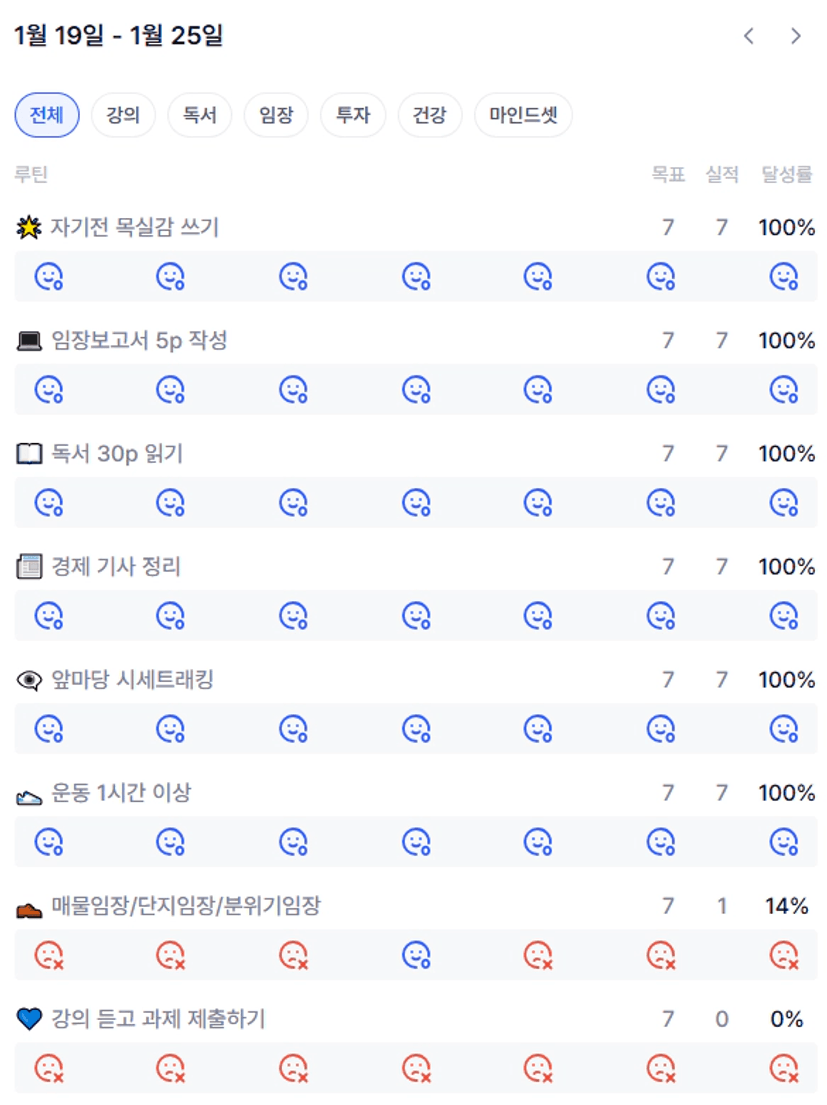
Task: Click the laptop icon beside 임장보고서 5p 작성
Action: coord(29,341)
